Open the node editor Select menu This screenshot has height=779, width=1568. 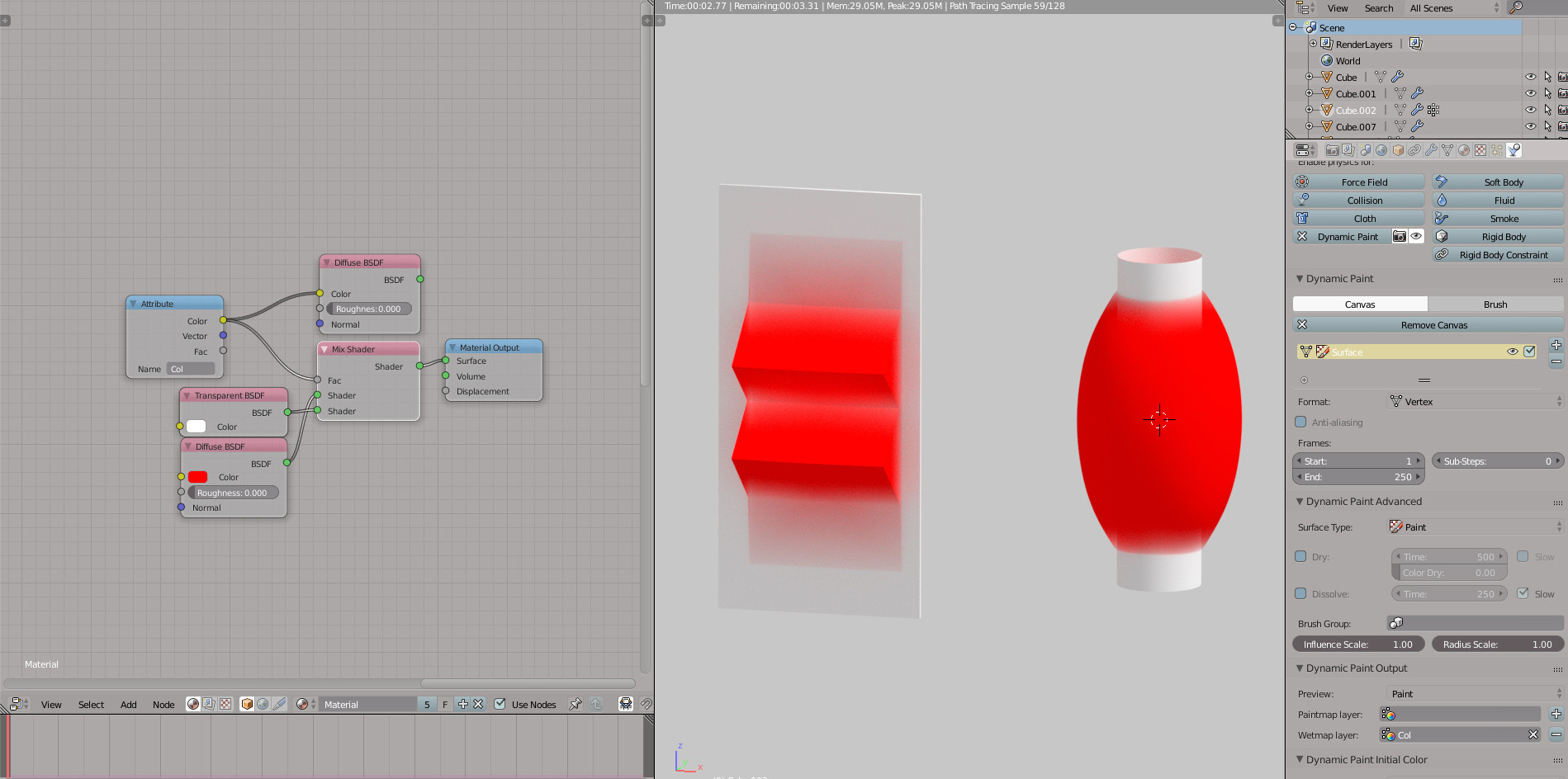coord(91,705)
